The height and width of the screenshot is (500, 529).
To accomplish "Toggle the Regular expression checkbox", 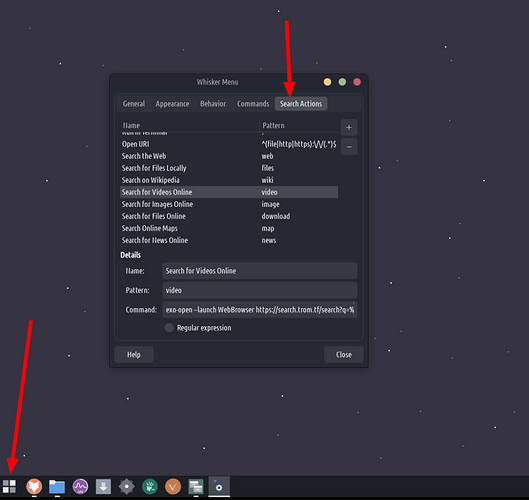I will [x=169, y=328].
